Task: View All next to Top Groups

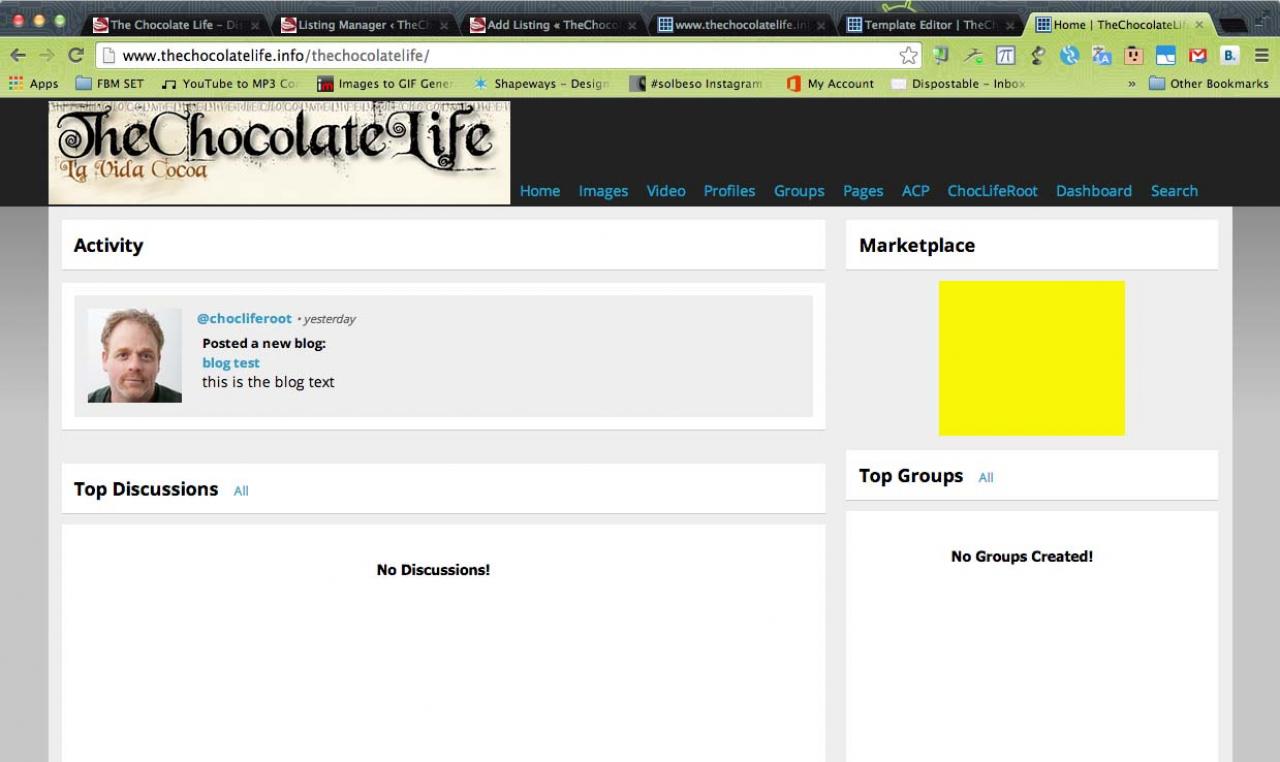Action: click(986, 478)
